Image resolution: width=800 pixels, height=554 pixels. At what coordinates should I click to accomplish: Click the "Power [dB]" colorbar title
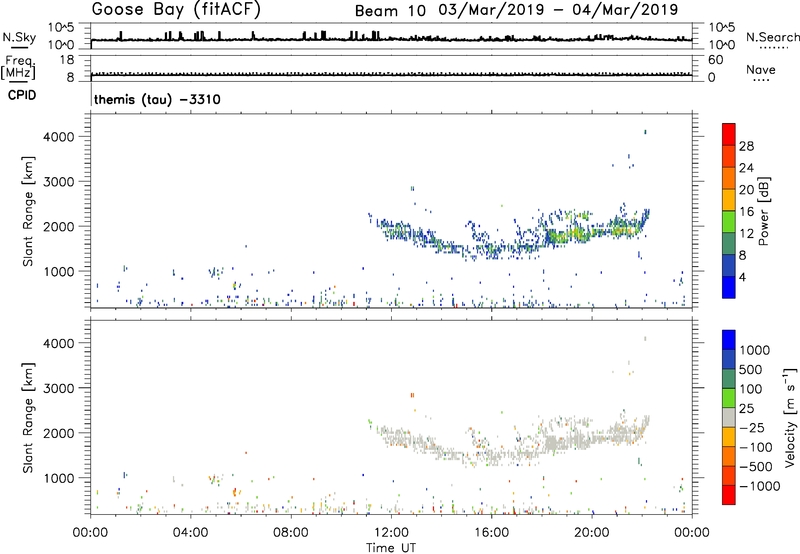coord(763,211)
